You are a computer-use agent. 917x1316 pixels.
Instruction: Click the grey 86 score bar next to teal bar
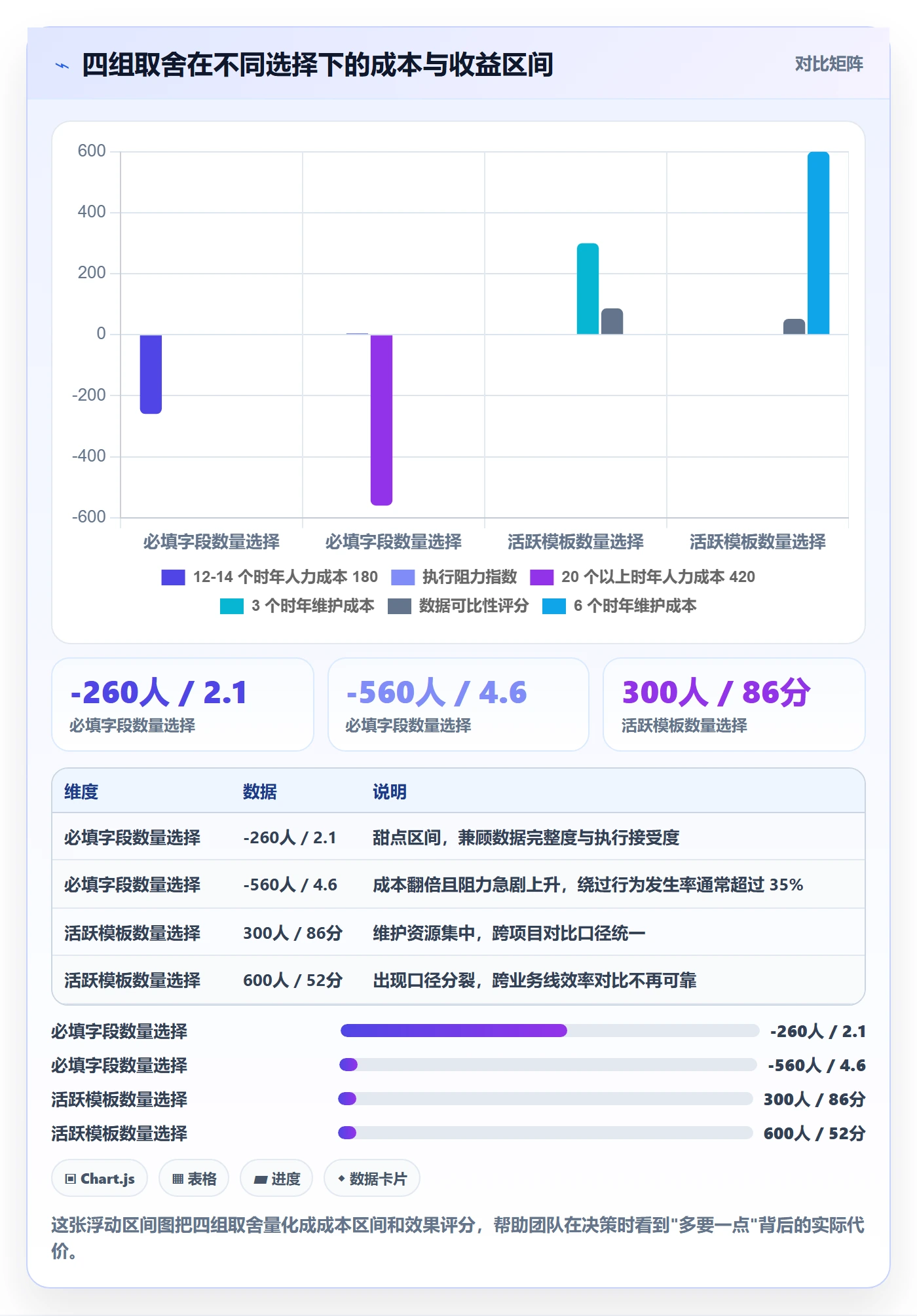[x=612, y=321]
